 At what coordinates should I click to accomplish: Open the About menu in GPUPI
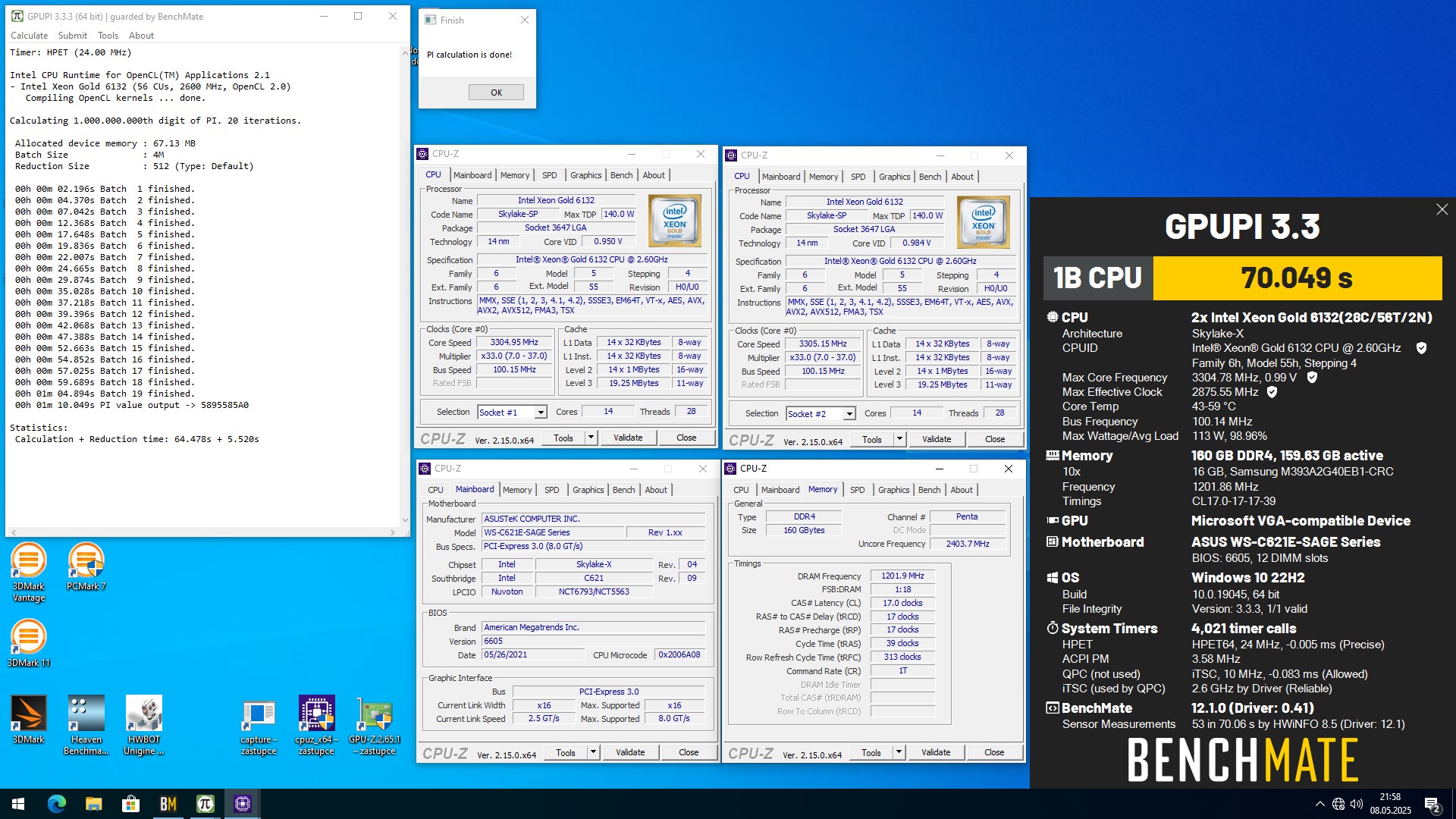pyautogui.click(x=141, y=36)
